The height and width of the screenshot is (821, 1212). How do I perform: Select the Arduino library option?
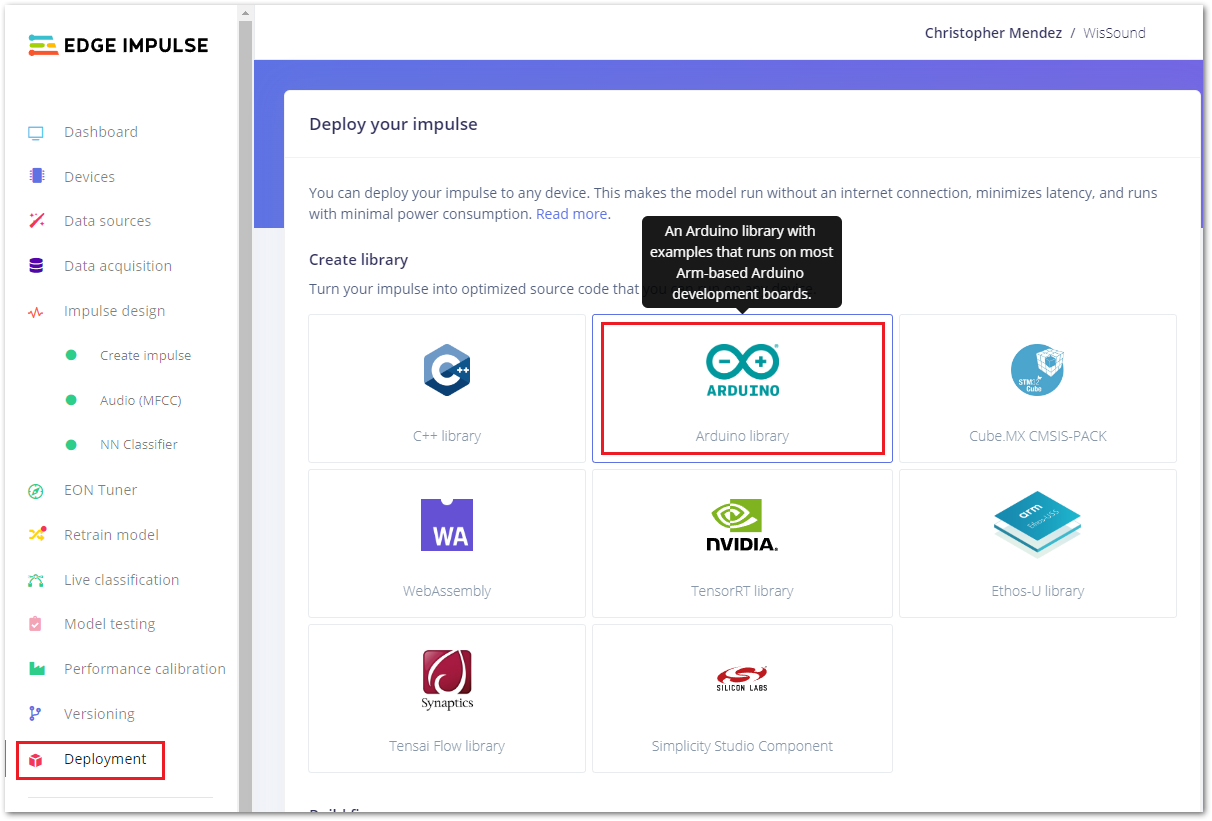click(742, 388)
